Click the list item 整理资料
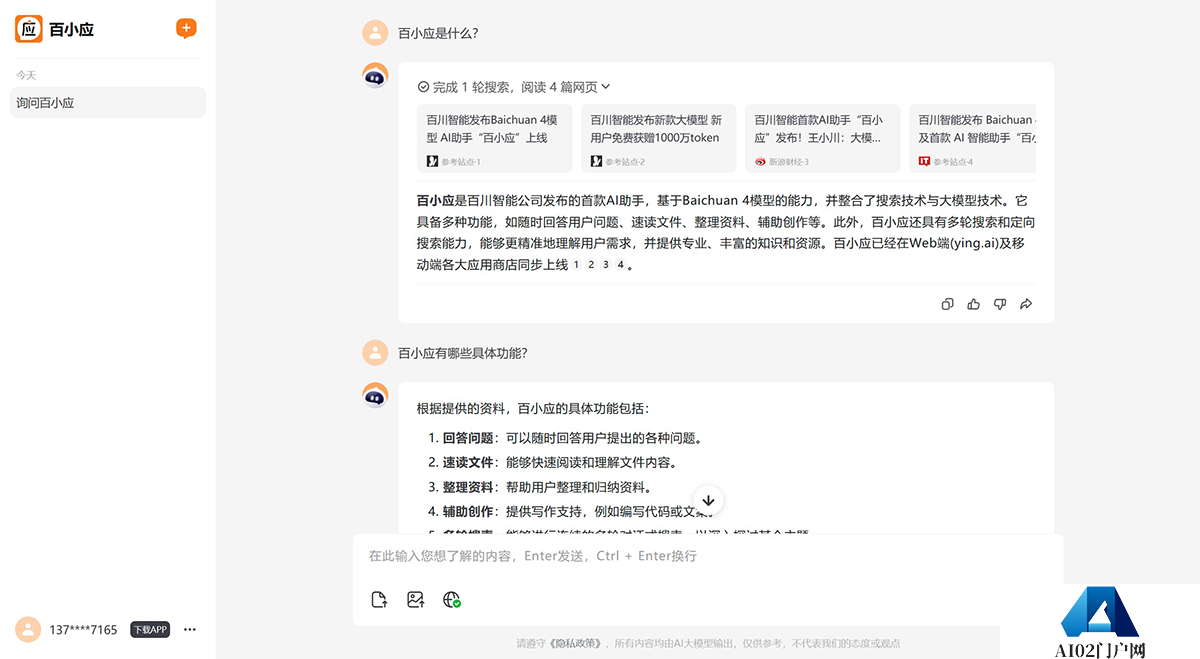The width and height of the screenshot is (1200, 659). coord(468,488)
